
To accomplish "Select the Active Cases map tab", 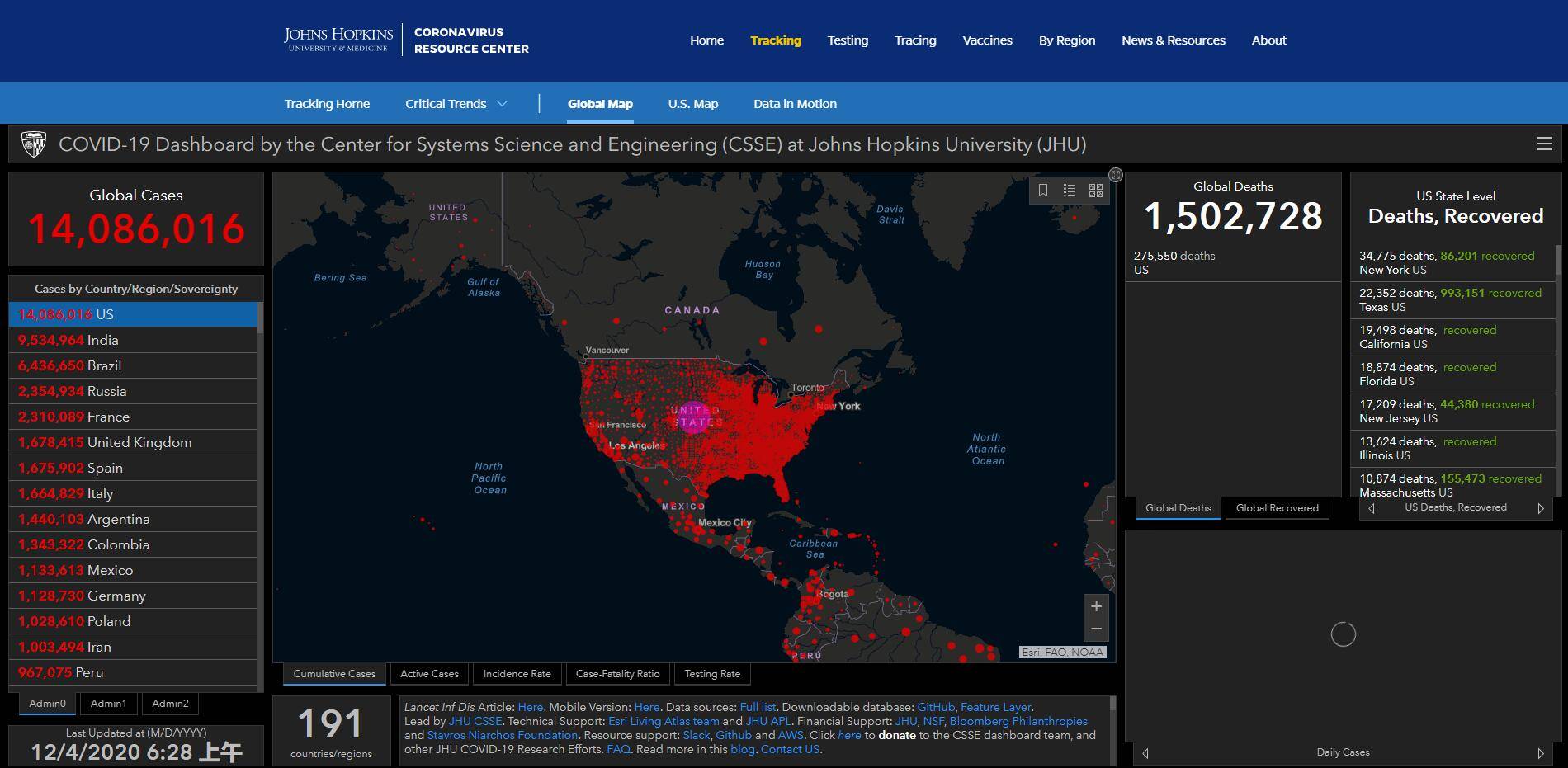I will point(429,674).
